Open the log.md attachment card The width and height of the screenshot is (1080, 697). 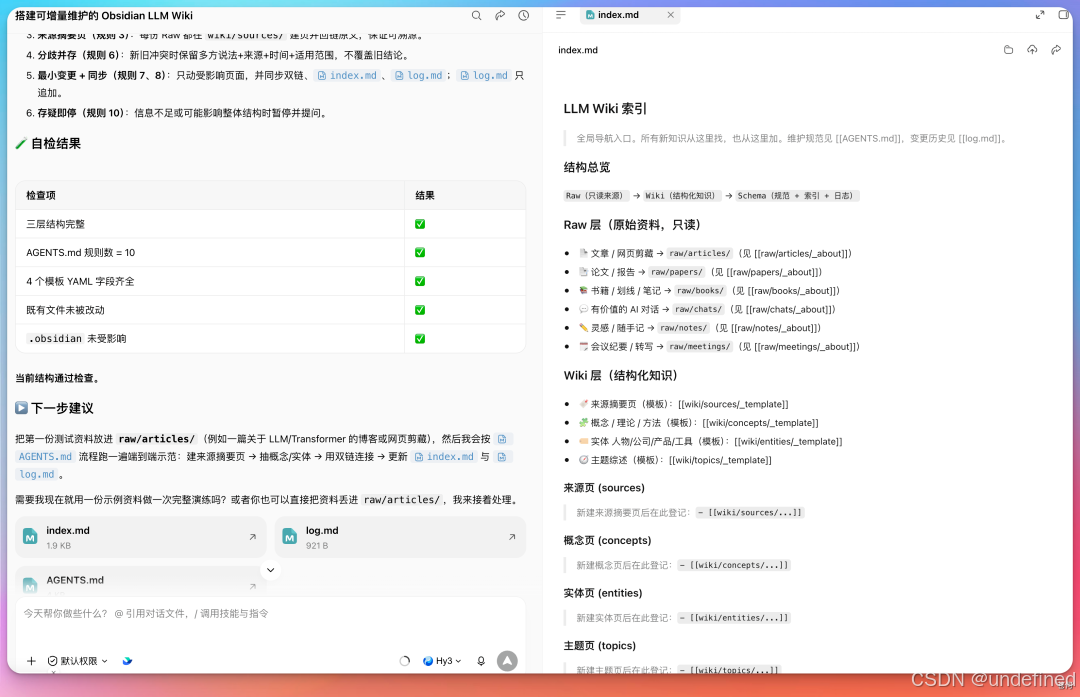(x=400, y=537)
